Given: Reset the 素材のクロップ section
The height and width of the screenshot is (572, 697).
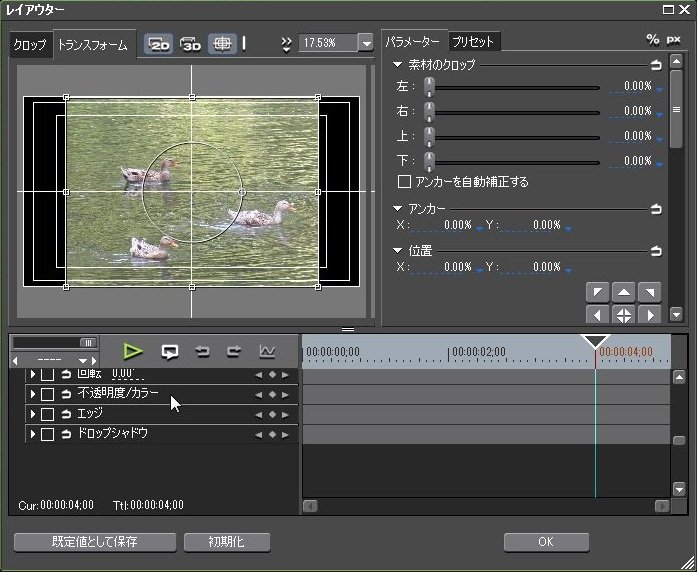Looking at the screenshot, I should pyautogui.click(x=656, y=66).
